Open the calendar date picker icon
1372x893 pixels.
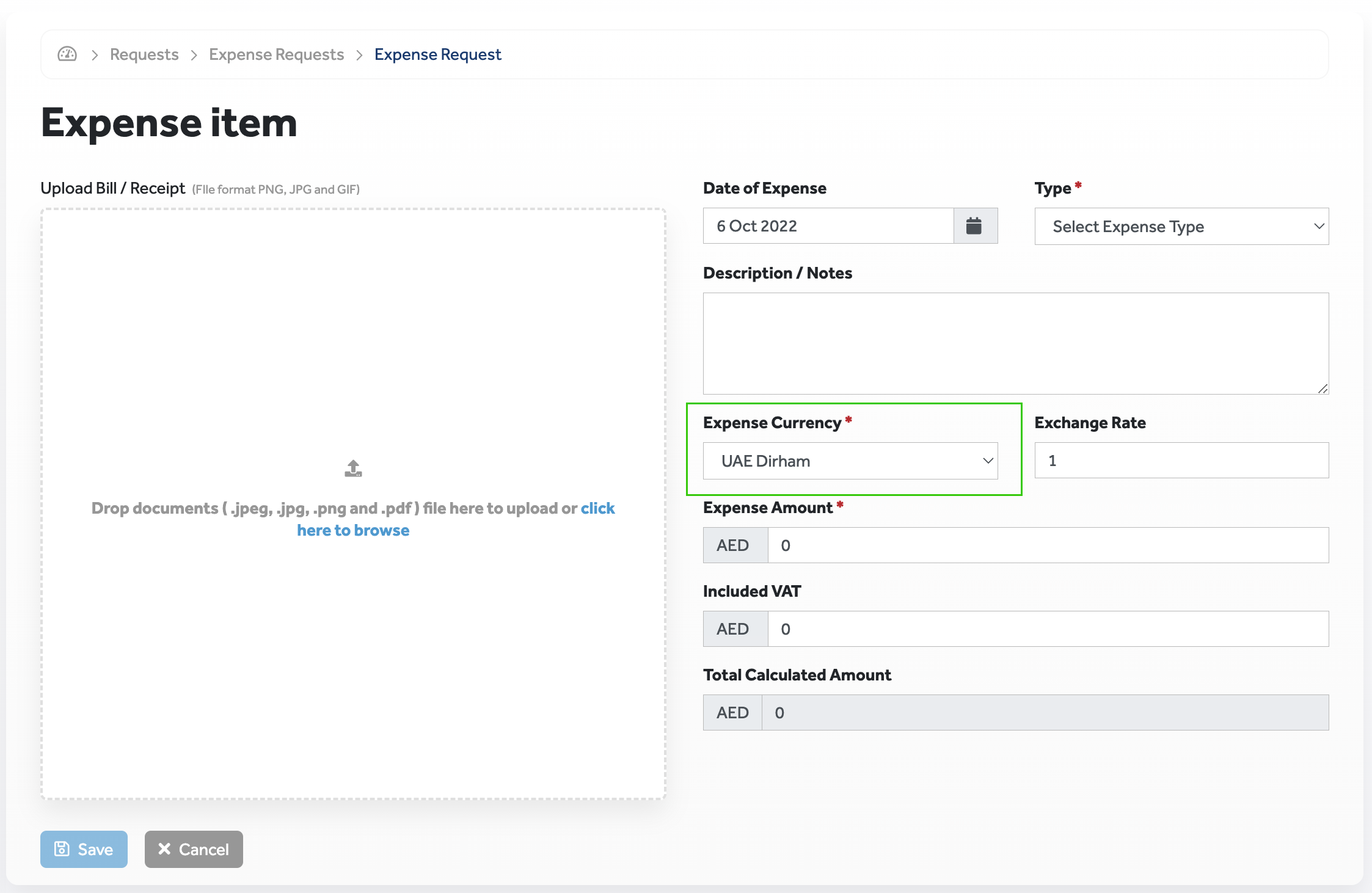click(974, 226)
